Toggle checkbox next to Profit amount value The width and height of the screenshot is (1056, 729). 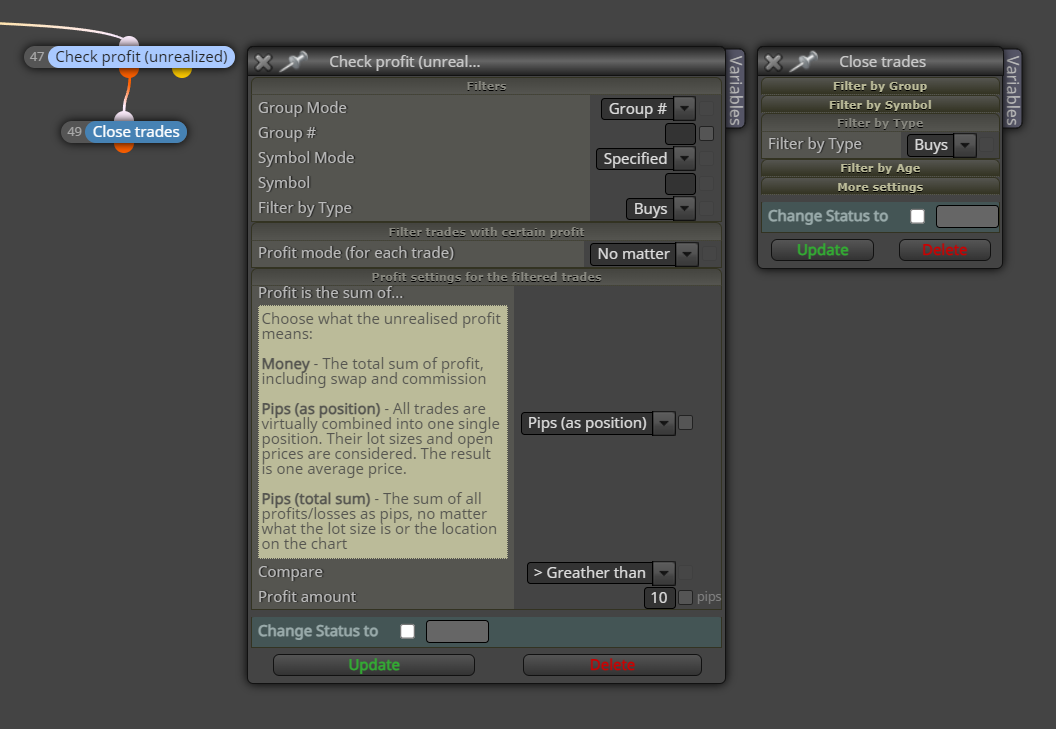coord(686,597)
